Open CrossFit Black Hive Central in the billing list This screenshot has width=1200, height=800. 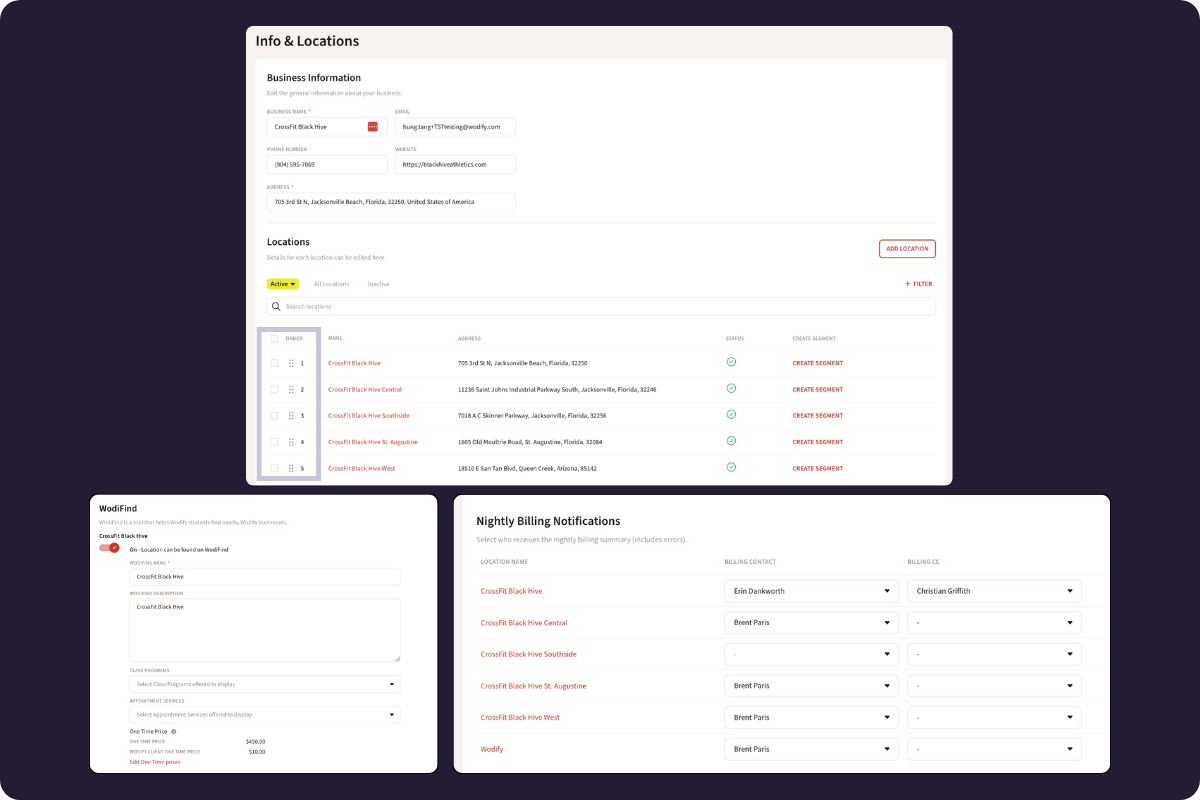(524, 623)
